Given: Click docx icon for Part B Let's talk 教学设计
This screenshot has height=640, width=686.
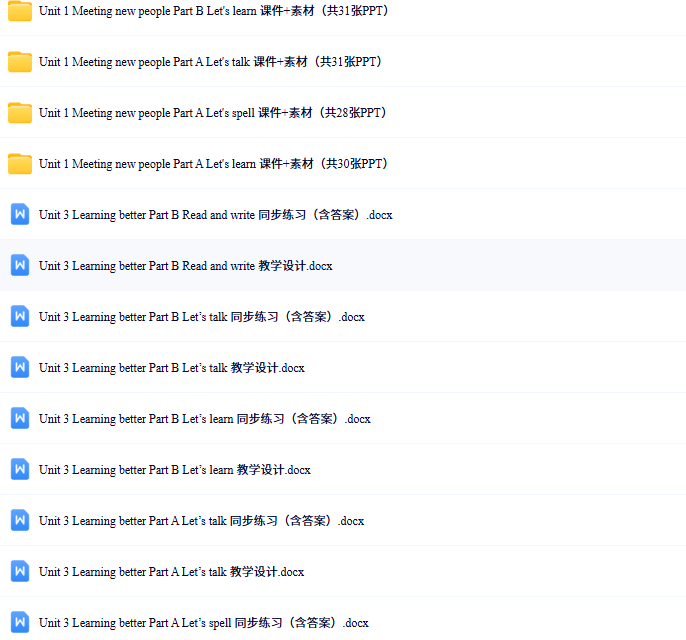Looking at the screenshot, I should 20,368.
